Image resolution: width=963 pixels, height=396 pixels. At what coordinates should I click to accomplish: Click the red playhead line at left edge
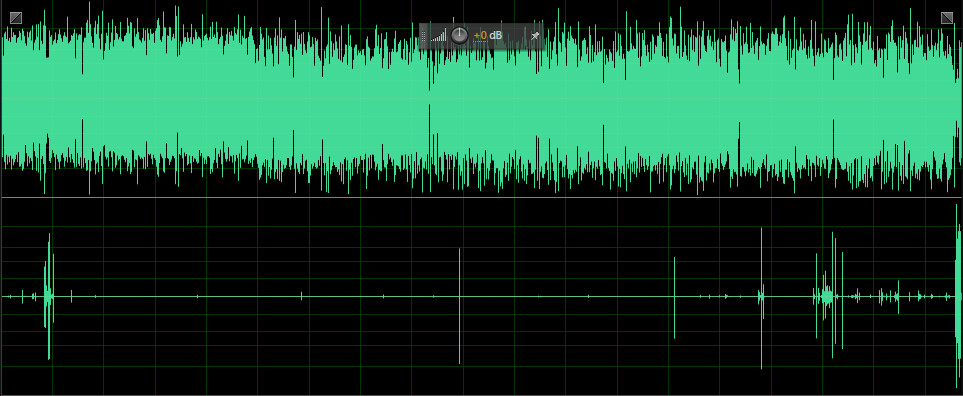1,198
